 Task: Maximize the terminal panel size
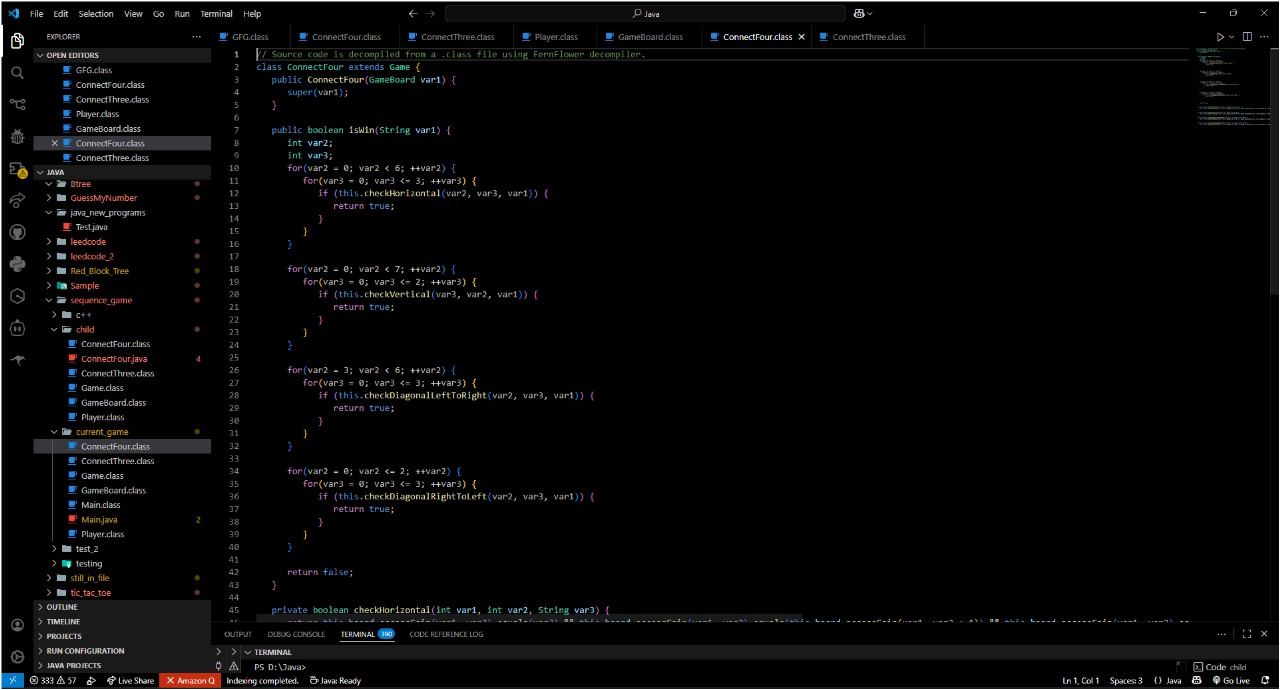click(1247, 634)
